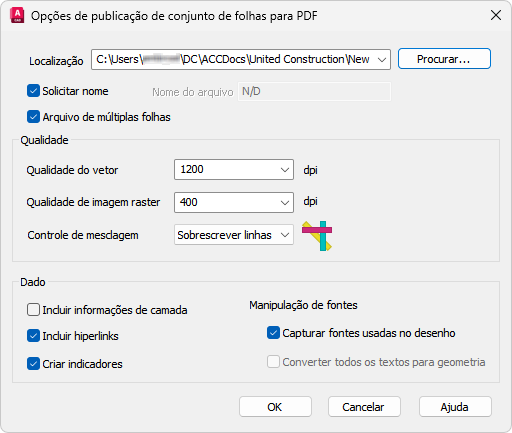The width and height of the screenshot is (512, 433).
Task: Click inside the Localização path field
Action: pyautogui.click(x=233, y=60)
